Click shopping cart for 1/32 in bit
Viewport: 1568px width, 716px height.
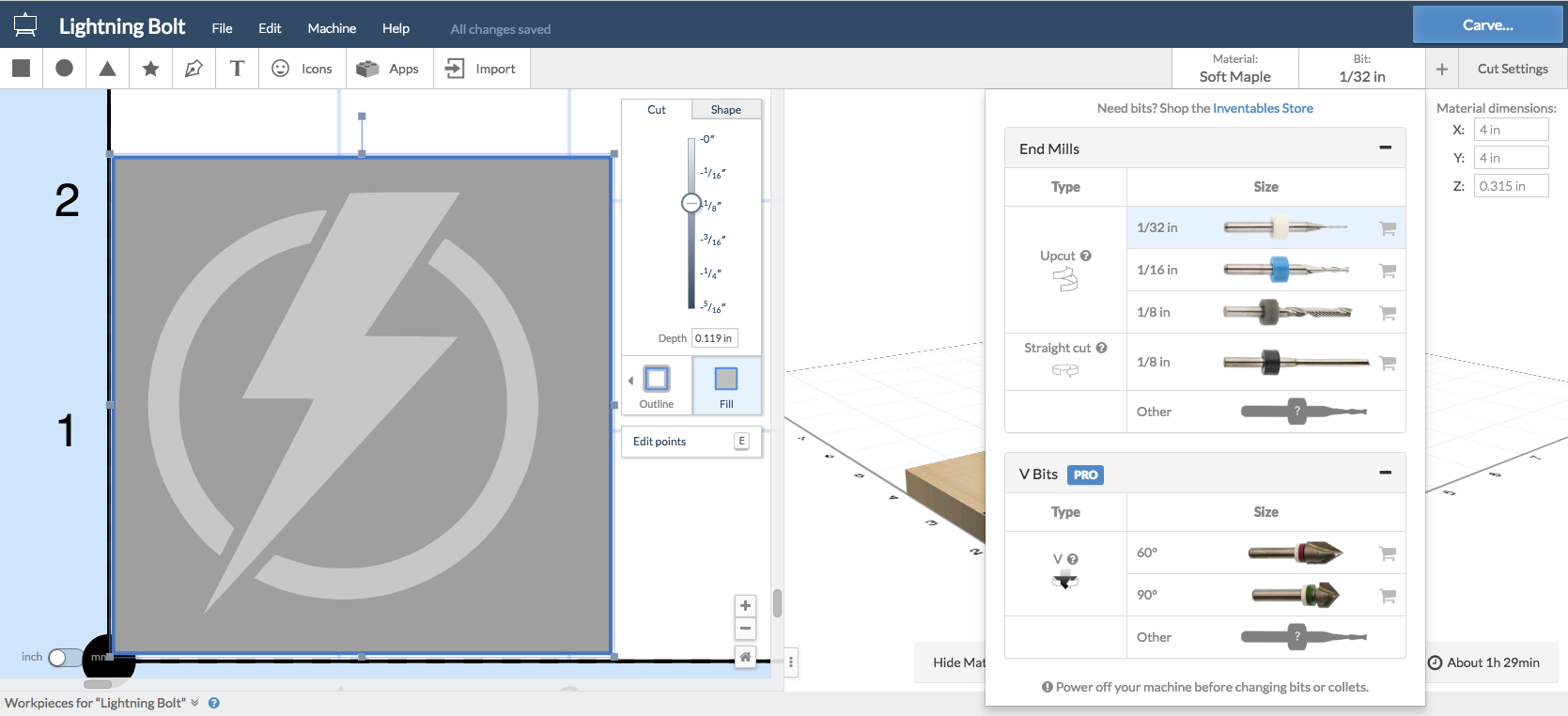click(x=1387, y=228)
